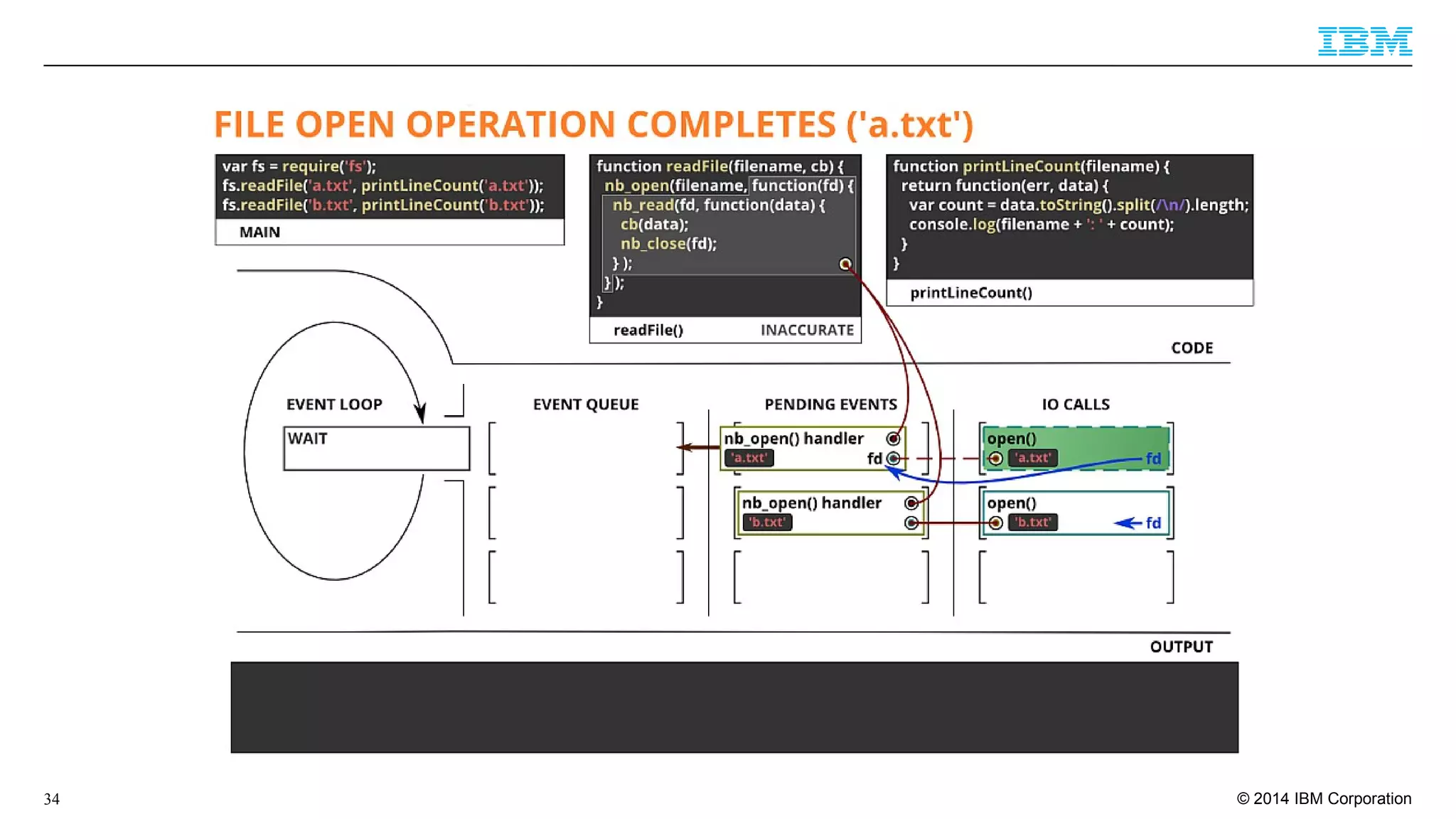Click lower connector dot on b.txt handler
Screen dimensions: 1456x819
point(911,523)
